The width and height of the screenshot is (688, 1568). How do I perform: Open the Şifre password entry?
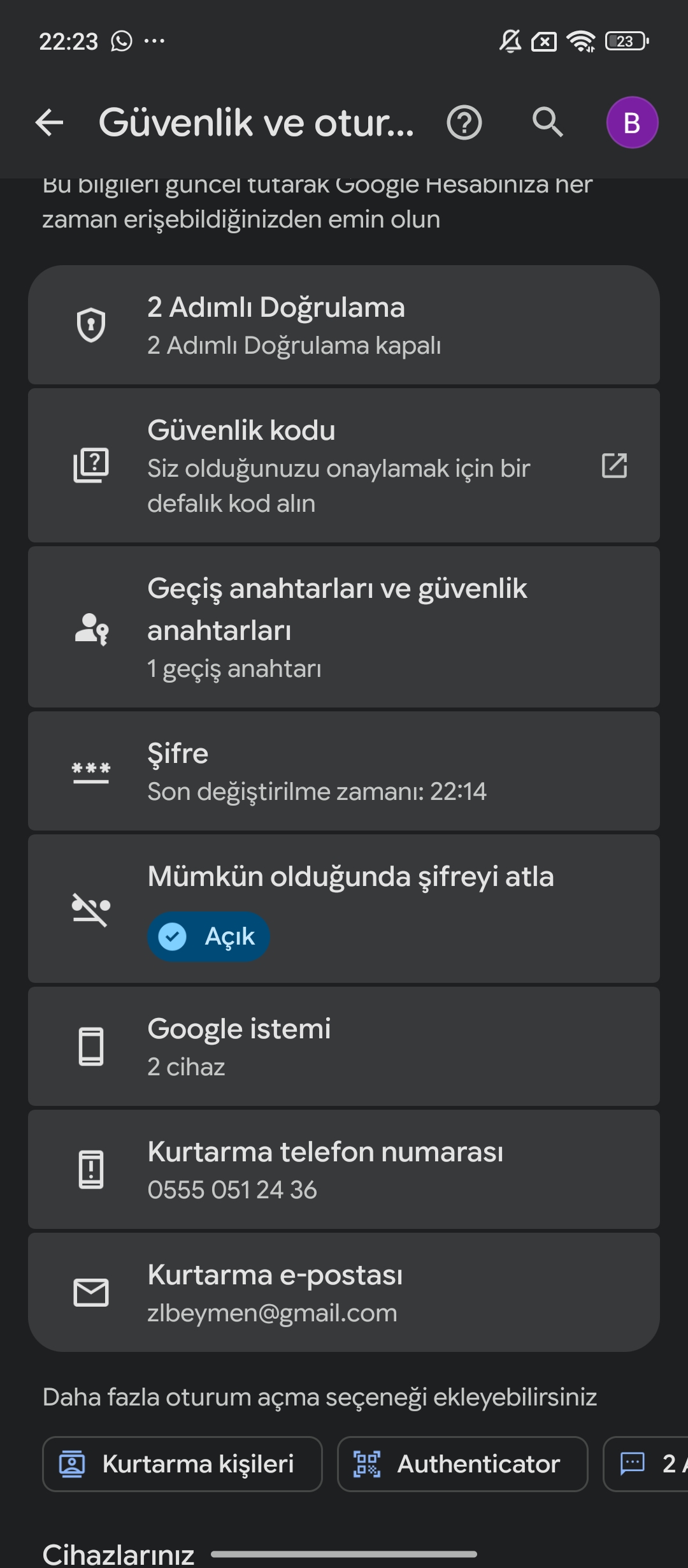click(344, 771)
